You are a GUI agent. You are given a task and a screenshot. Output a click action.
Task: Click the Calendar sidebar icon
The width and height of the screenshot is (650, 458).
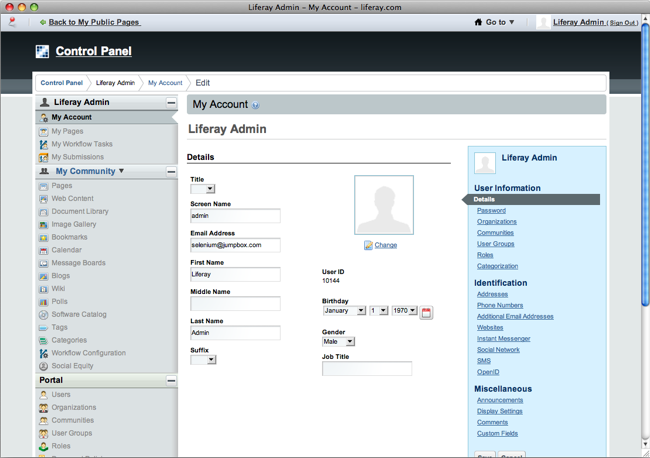click(44, 250)
